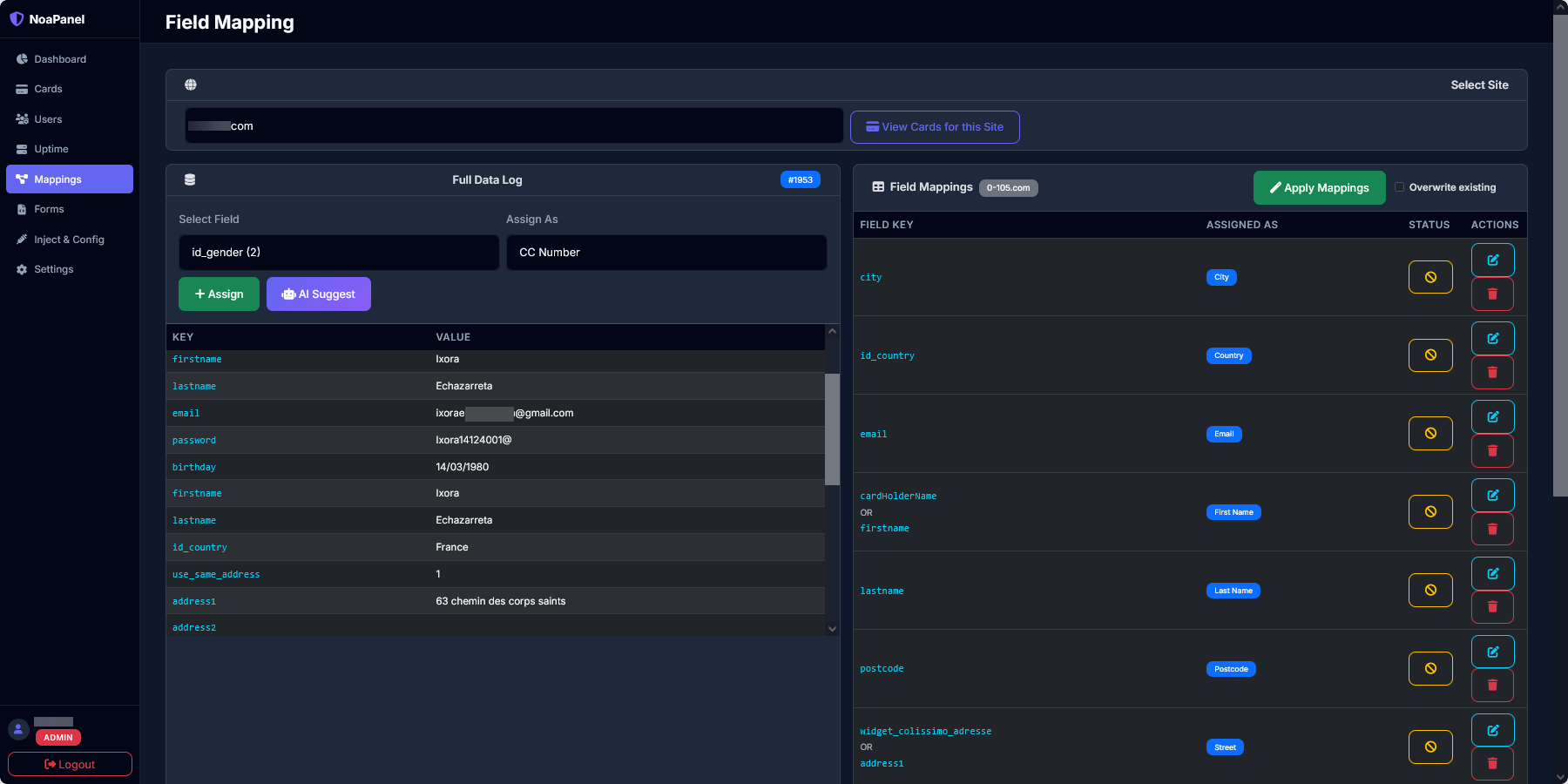Viewport: 1568px width, 784px height.
Task: Edit the city field mapping
Action: coord(1492,260)
